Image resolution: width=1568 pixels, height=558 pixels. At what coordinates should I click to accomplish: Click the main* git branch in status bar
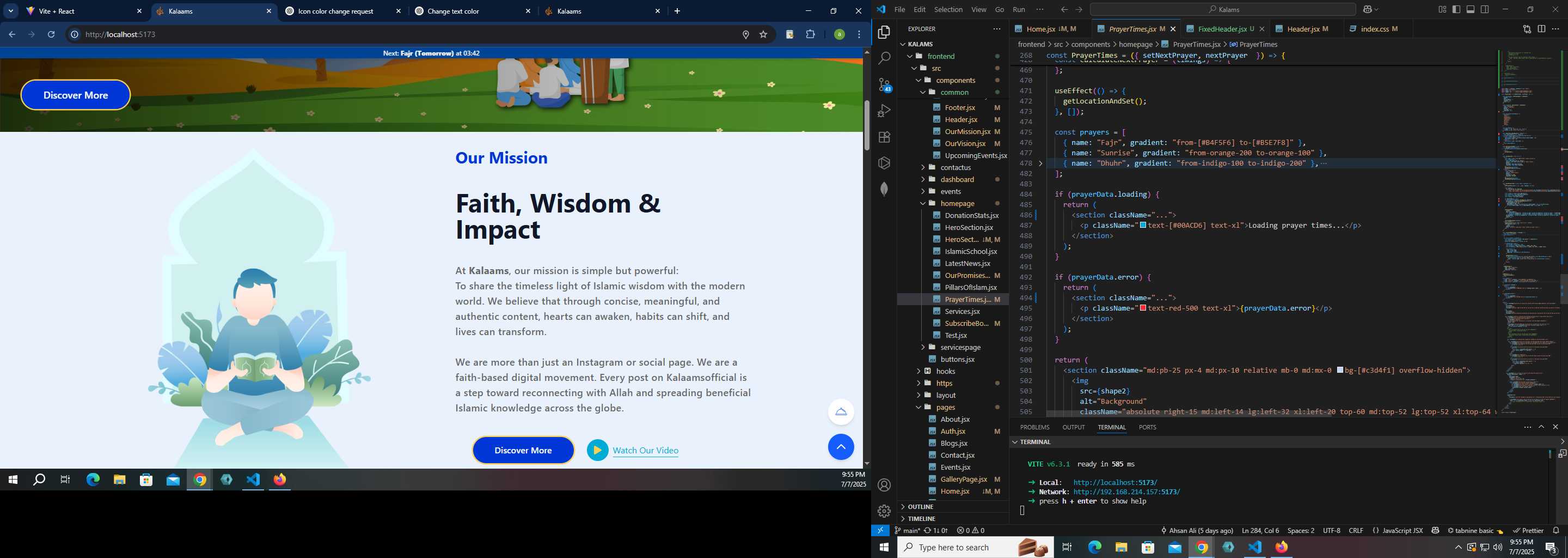pyautogui.click(x=907, y=531)
